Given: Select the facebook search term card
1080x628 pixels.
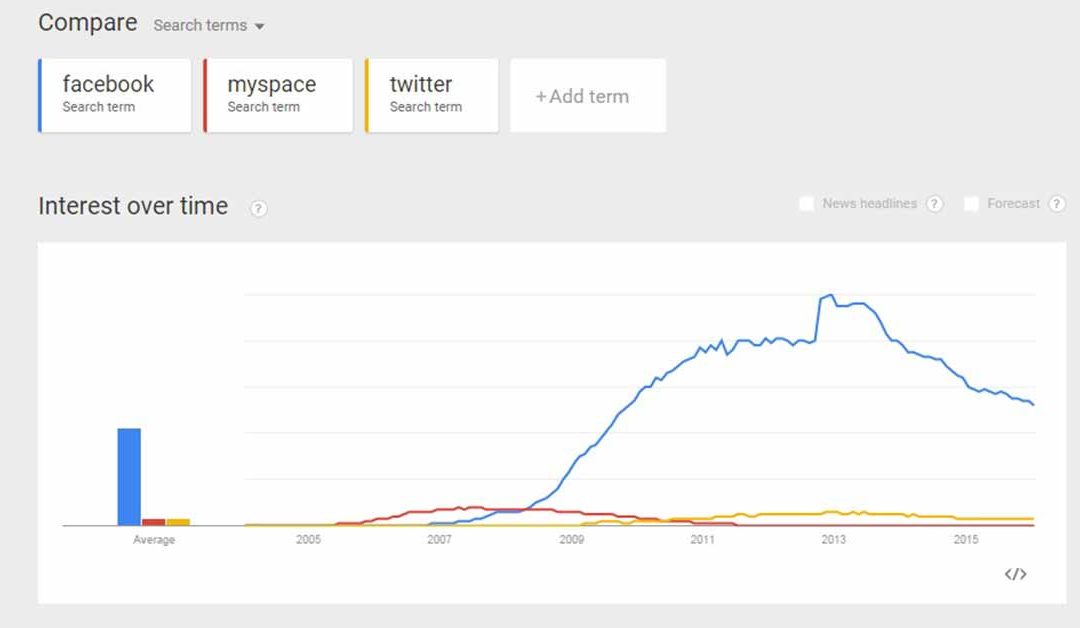Looking at the screenshot, I should pos(114,95).
